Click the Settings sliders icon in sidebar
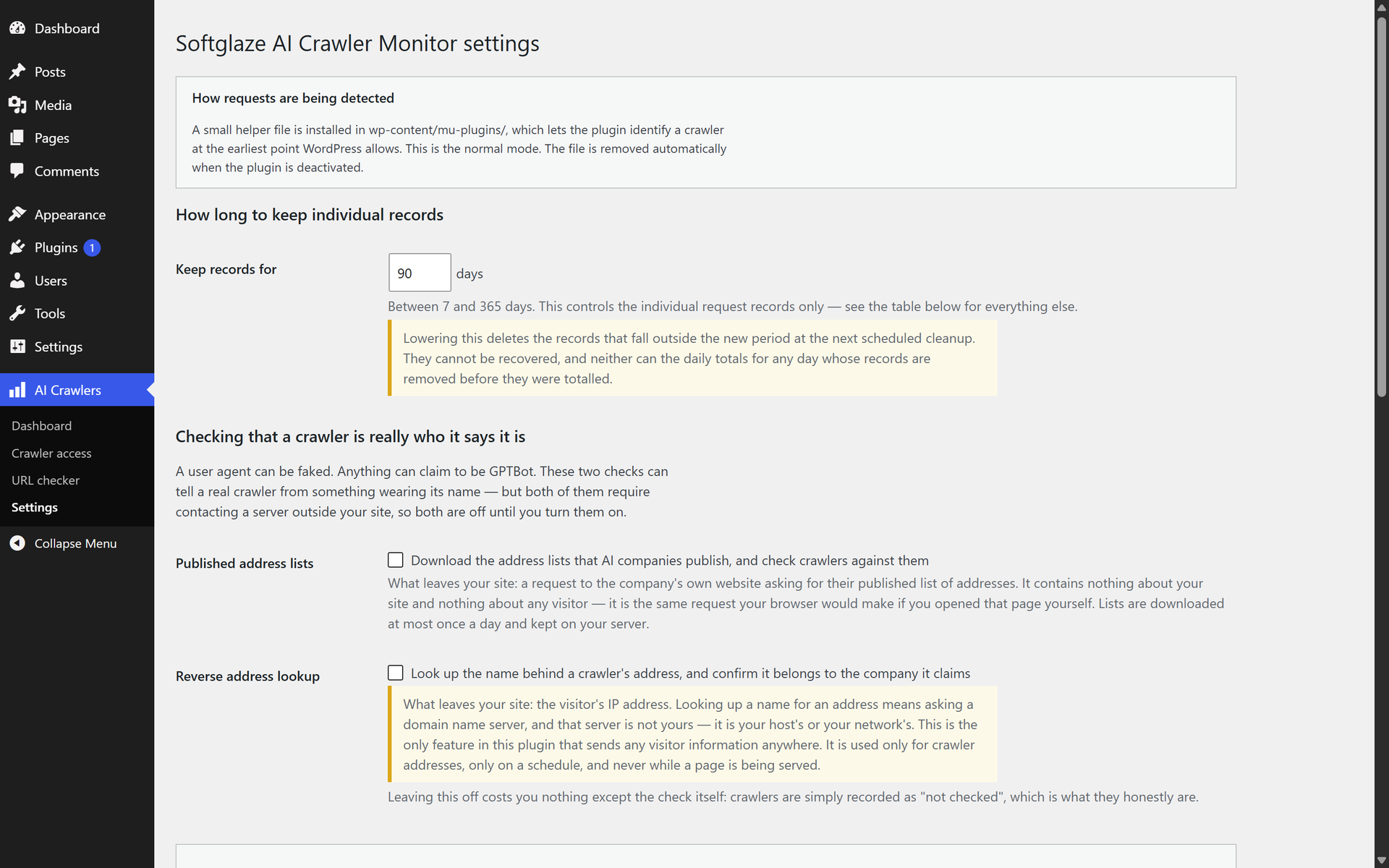 tap(17, 346)
